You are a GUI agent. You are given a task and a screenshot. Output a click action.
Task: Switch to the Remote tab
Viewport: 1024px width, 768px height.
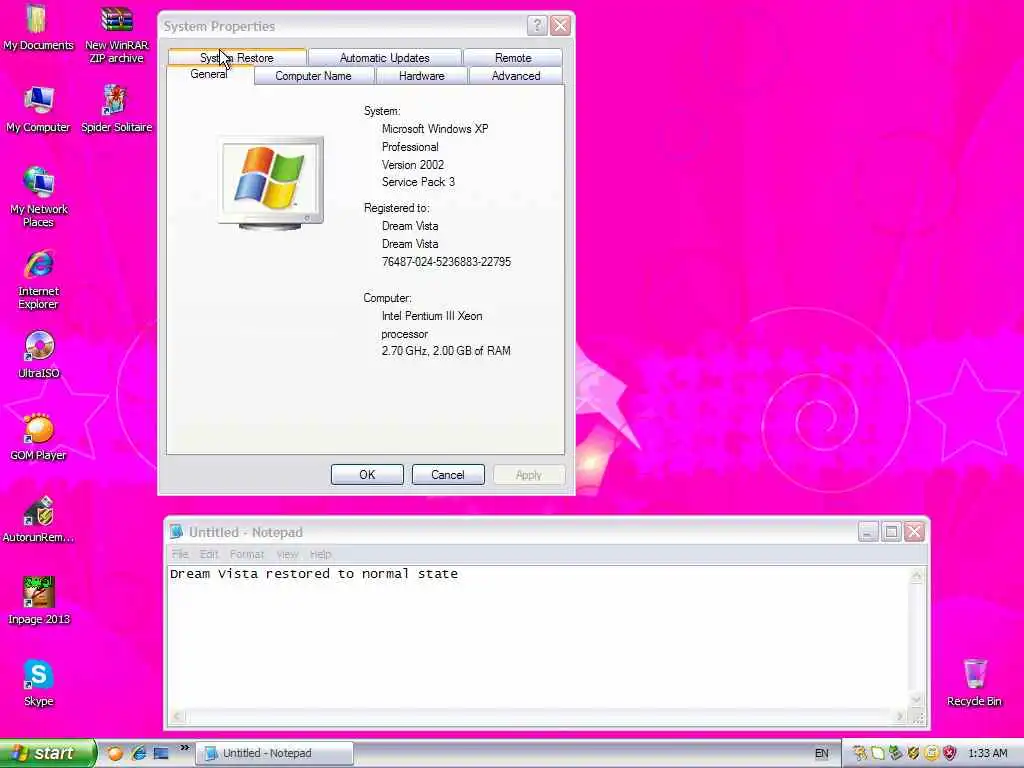(x=513, y=57)
